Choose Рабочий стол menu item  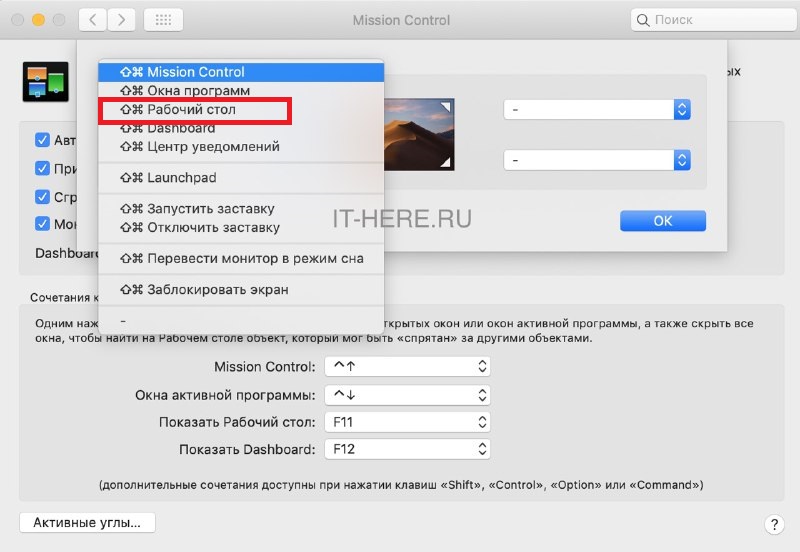[x=241, y=110]
